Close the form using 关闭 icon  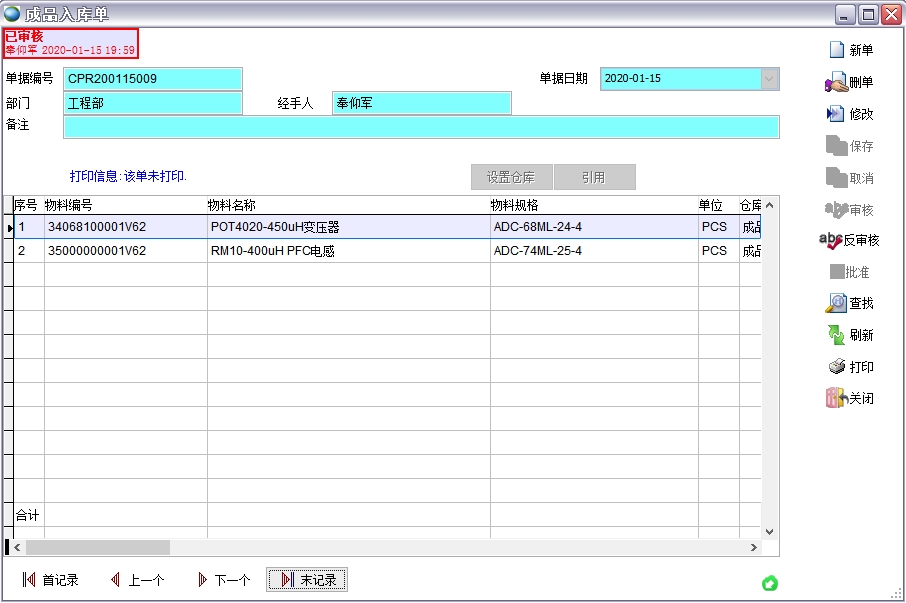point(836,398)
